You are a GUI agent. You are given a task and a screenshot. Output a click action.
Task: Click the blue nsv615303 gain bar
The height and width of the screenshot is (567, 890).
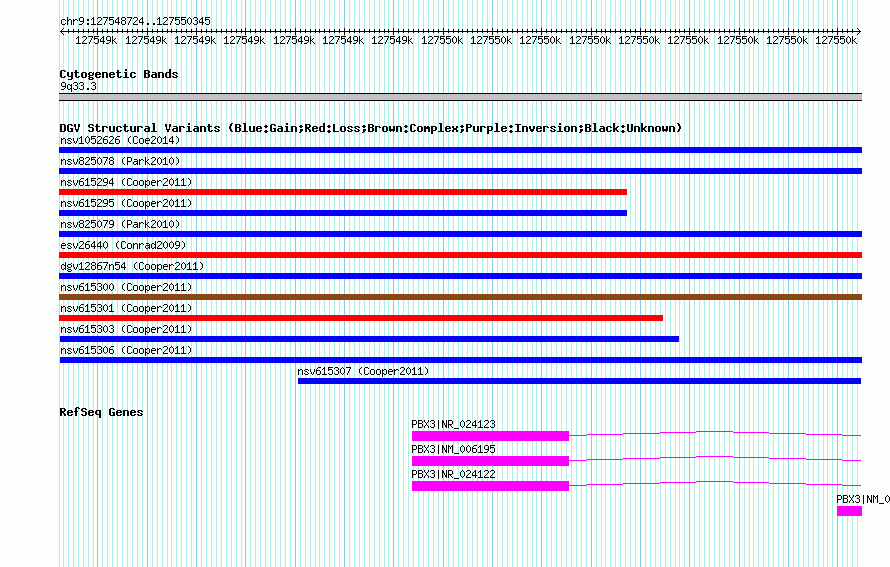tap(369, 339)
